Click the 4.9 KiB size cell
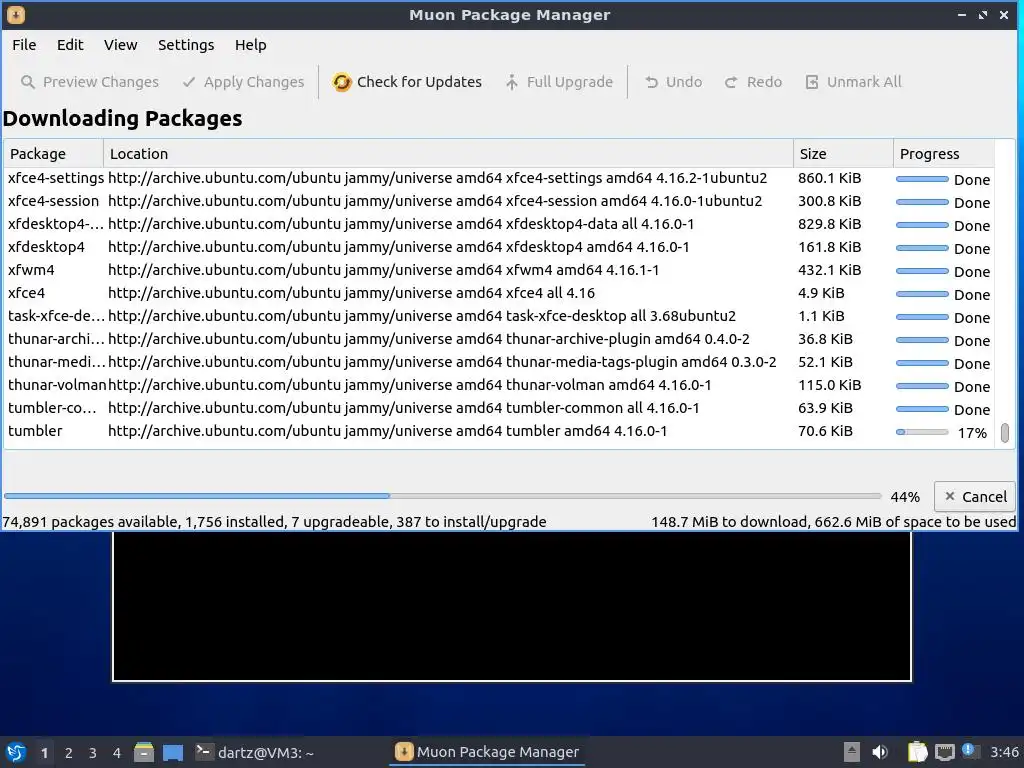Image resolution: width=1024 pixels, height=768 pixels. pyautogui.click(x=821, y=293)
